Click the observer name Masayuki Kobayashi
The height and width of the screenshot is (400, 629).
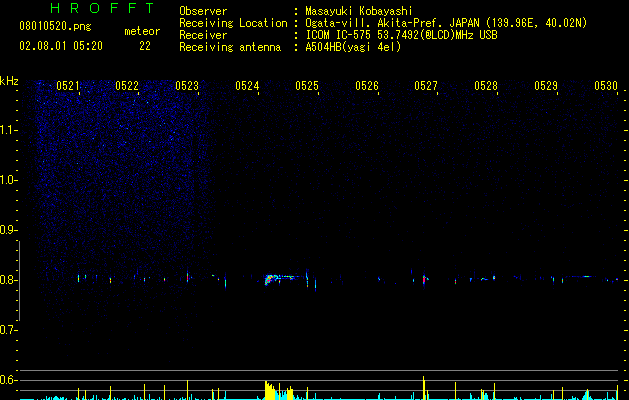(359, 11)
